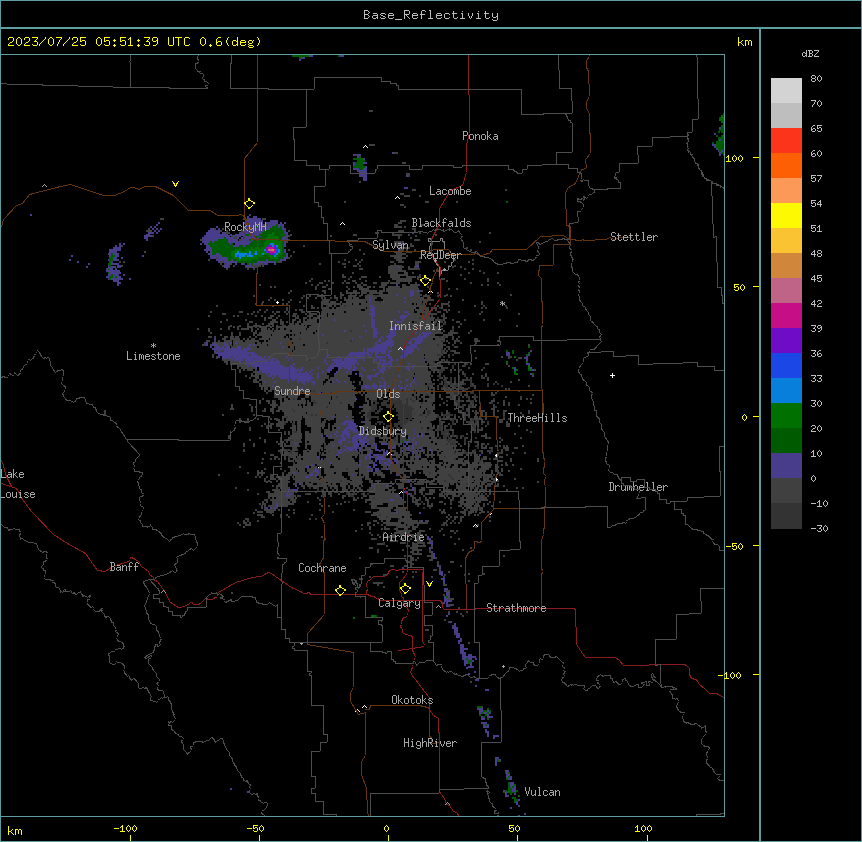Viewport: 862px width, 842px height.
Task: Click the Innisfail city label
Action: pos(415,326)
